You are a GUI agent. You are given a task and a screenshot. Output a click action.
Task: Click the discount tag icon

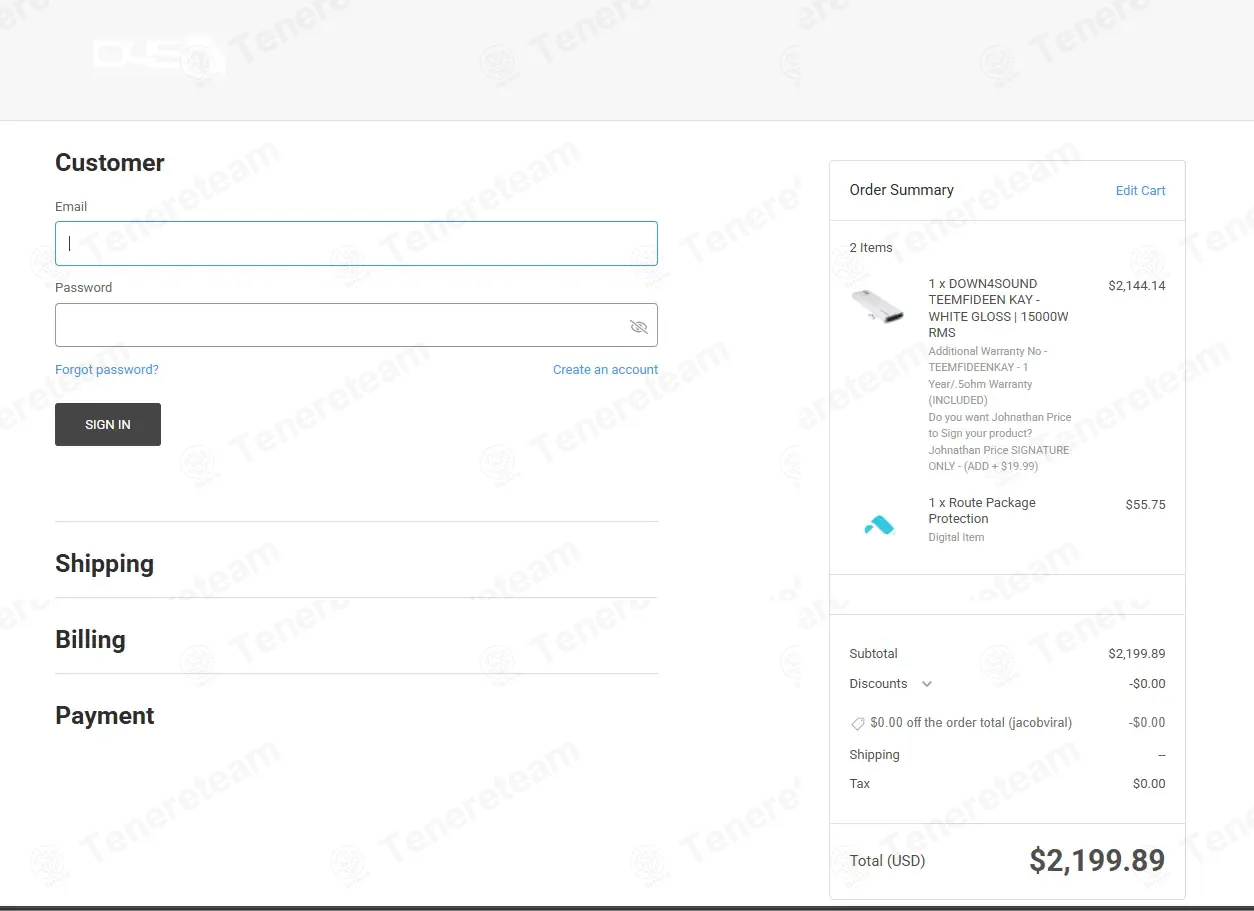point(857,723)
